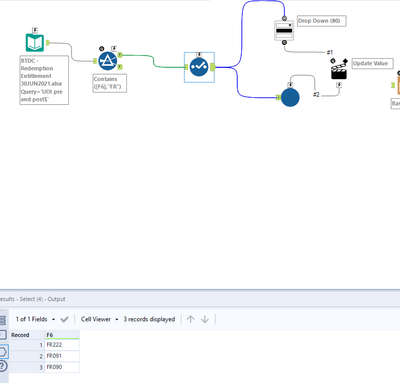Select cell FR090
This screenshot has width=400, height=383.
click(62, 367)
